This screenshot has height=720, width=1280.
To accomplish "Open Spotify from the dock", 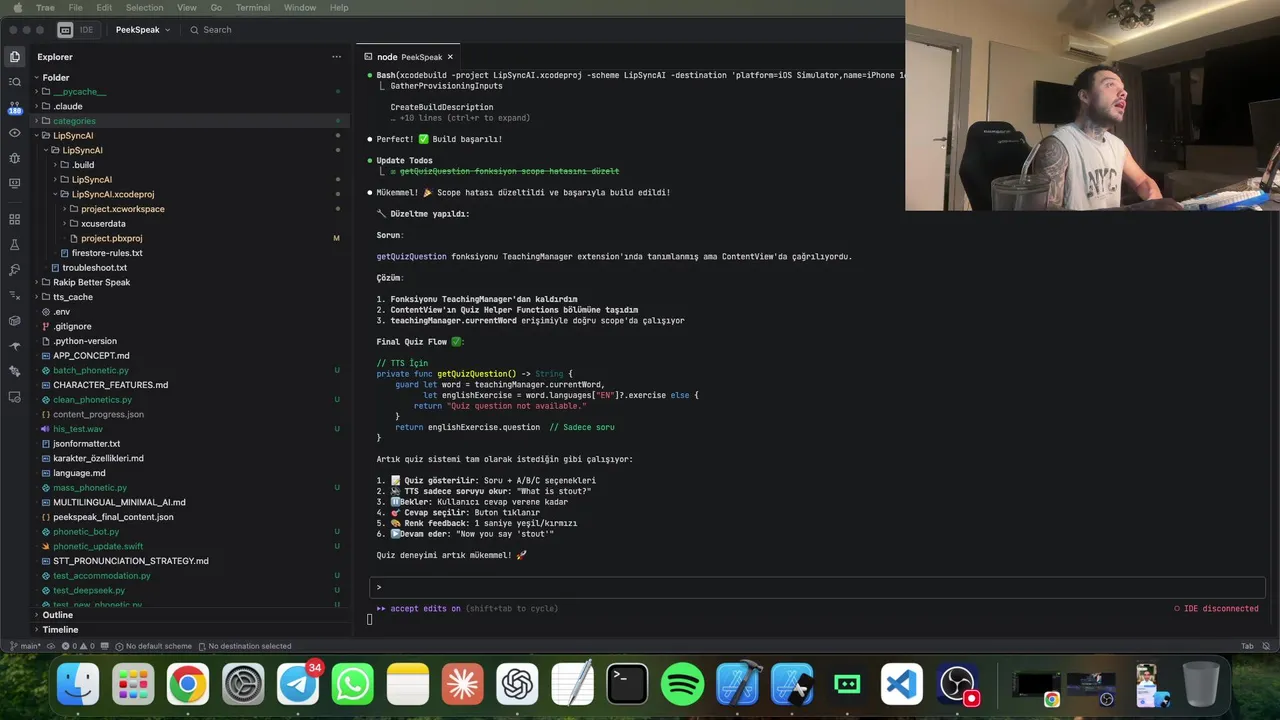I will [x=682, y=685].
